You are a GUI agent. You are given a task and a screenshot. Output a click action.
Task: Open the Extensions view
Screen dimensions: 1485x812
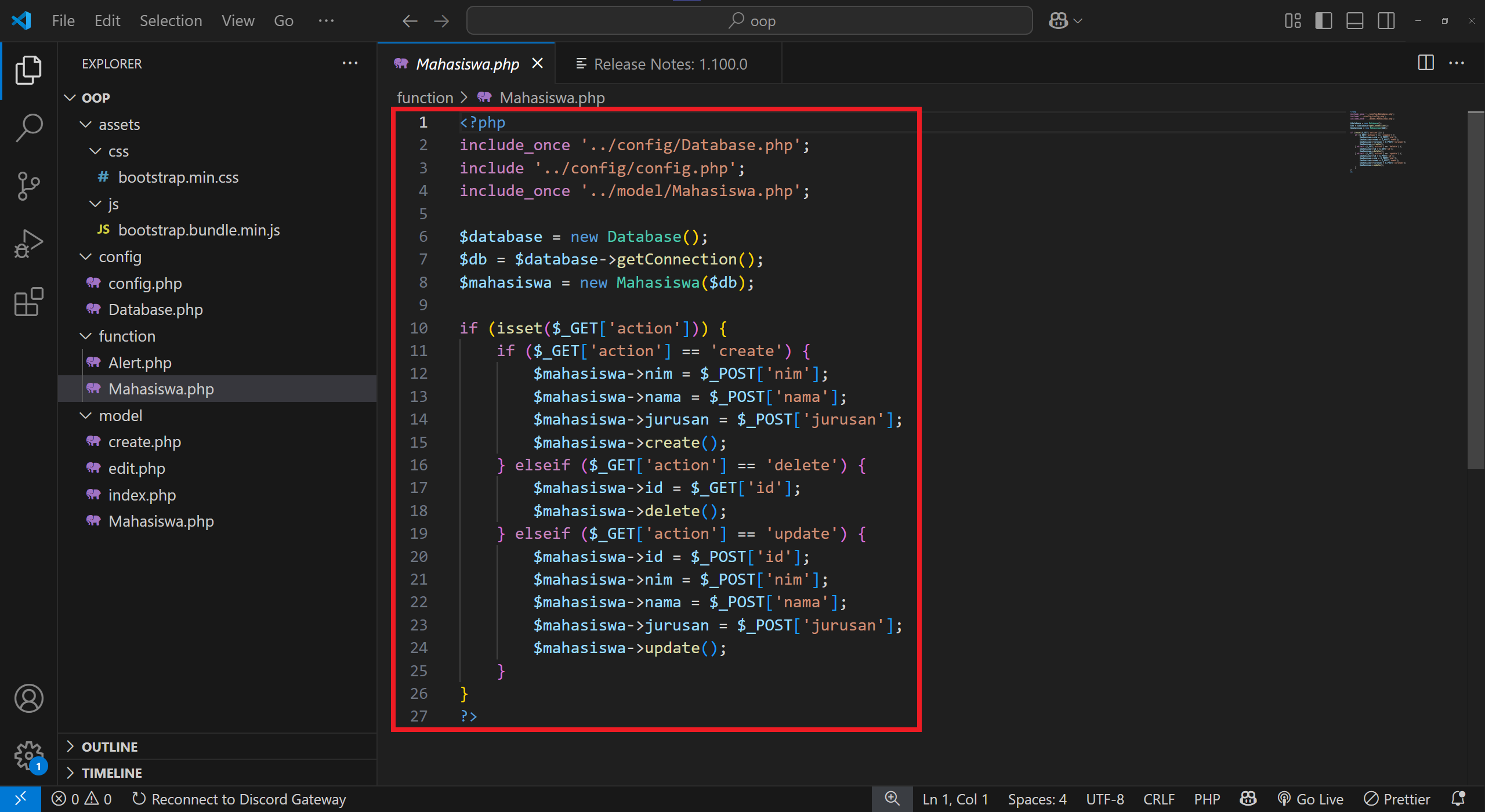pyautogui.click(x=27, y=302)
